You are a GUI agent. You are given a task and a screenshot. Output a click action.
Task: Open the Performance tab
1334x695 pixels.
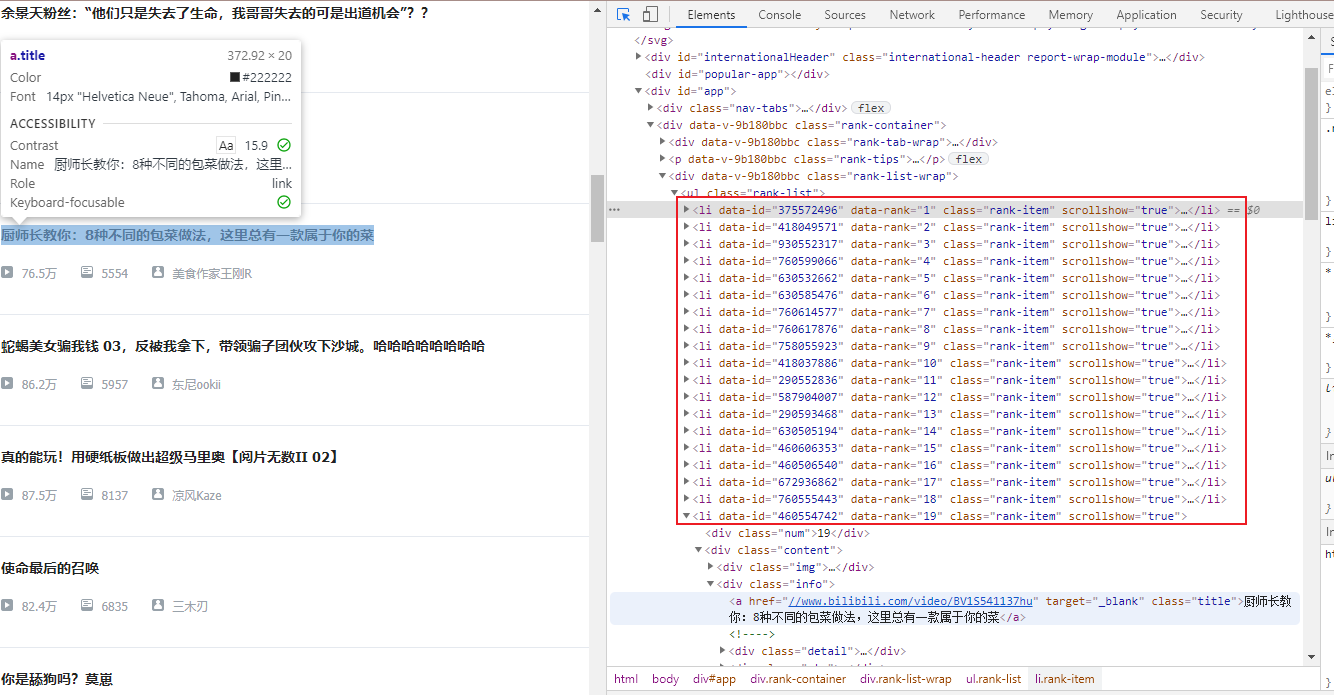(991, 15)
